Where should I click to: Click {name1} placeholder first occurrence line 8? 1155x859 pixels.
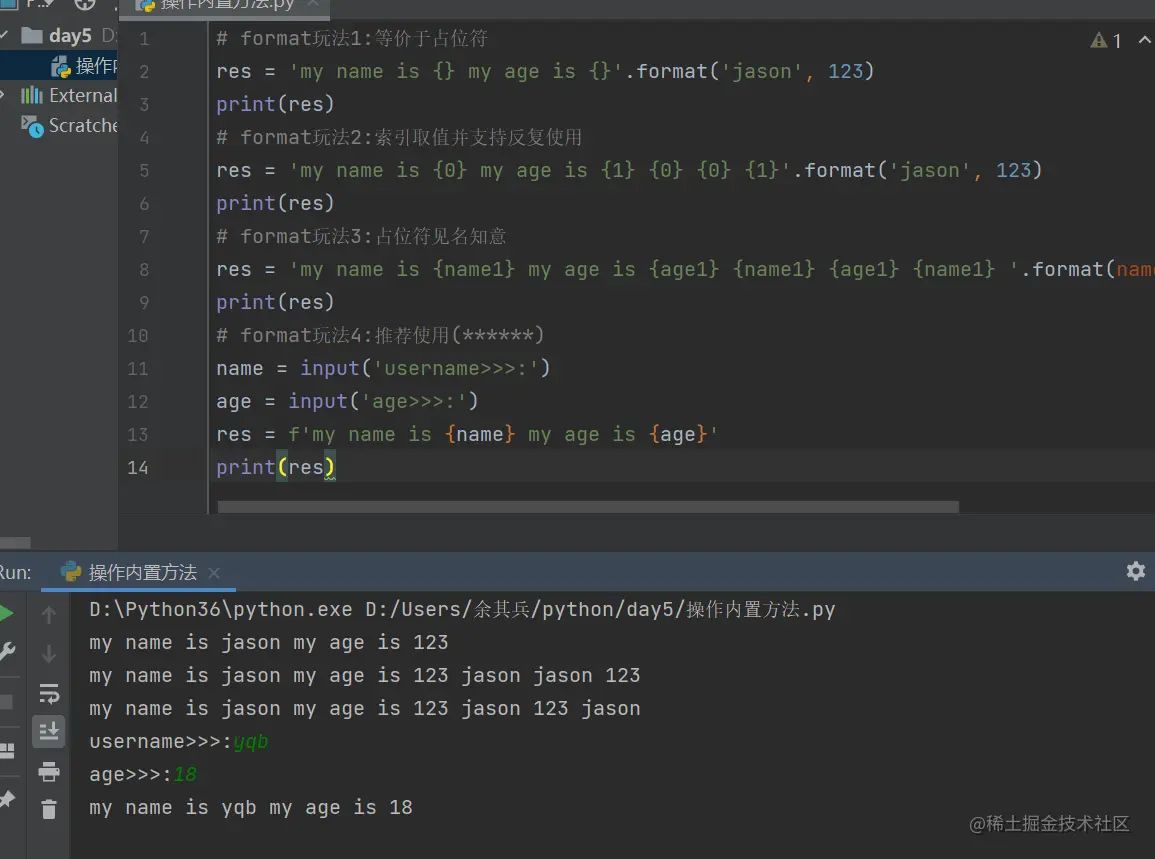tap(474, 270)
